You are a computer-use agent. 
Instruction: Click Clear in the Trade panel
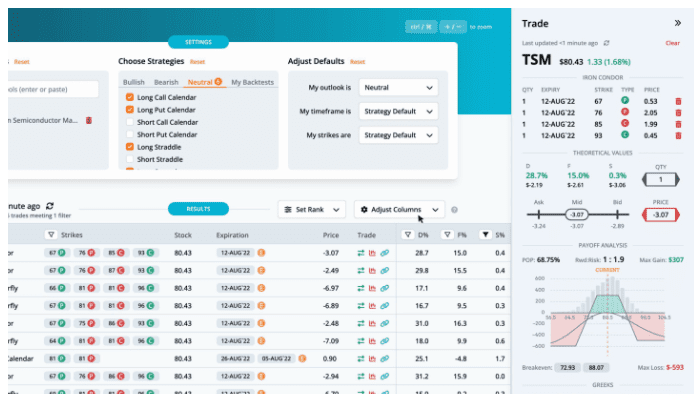(x=672, y=43)
